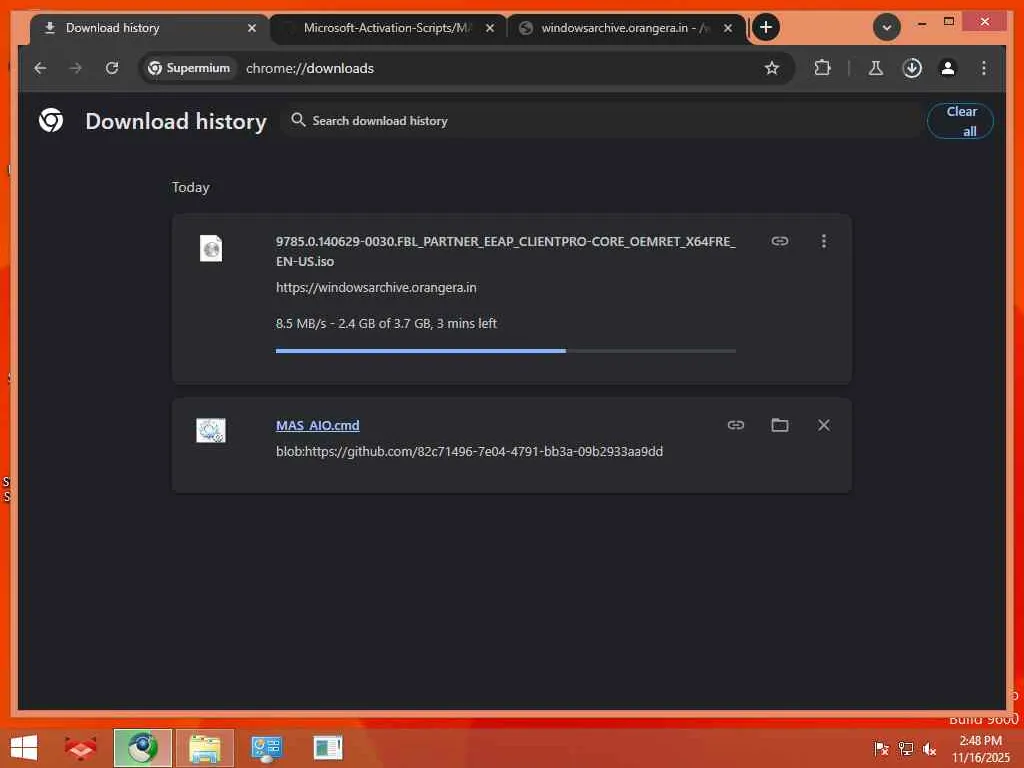Open more actions for the ISO download

[824, 241]
